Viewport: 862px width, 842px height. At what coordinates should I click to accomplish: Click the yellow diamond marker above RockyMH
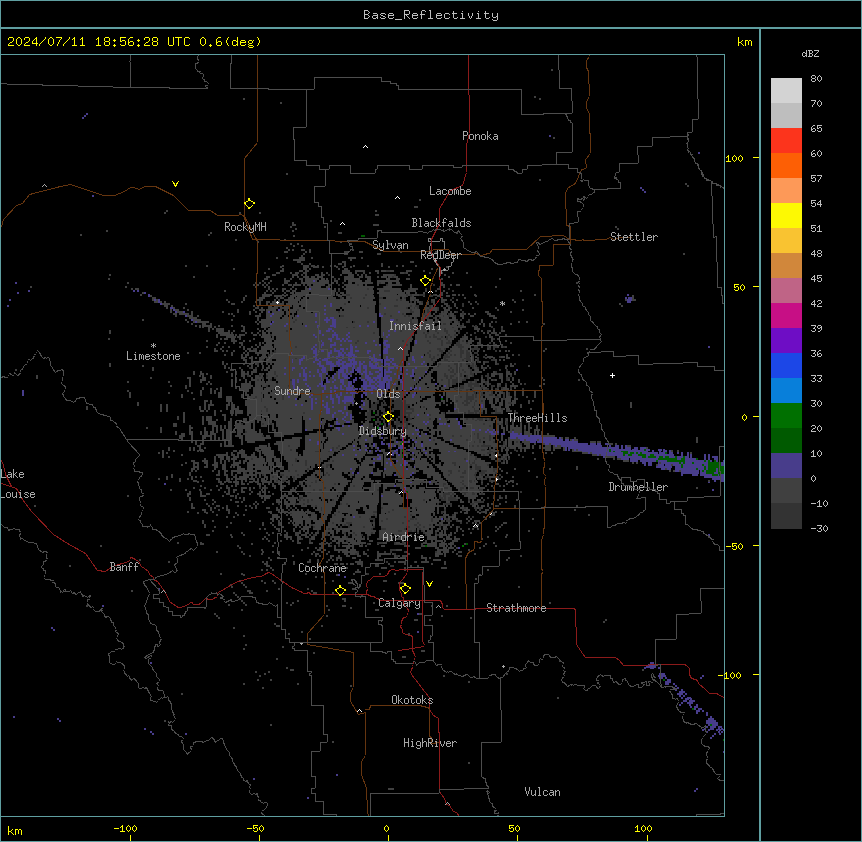(249, 204)
